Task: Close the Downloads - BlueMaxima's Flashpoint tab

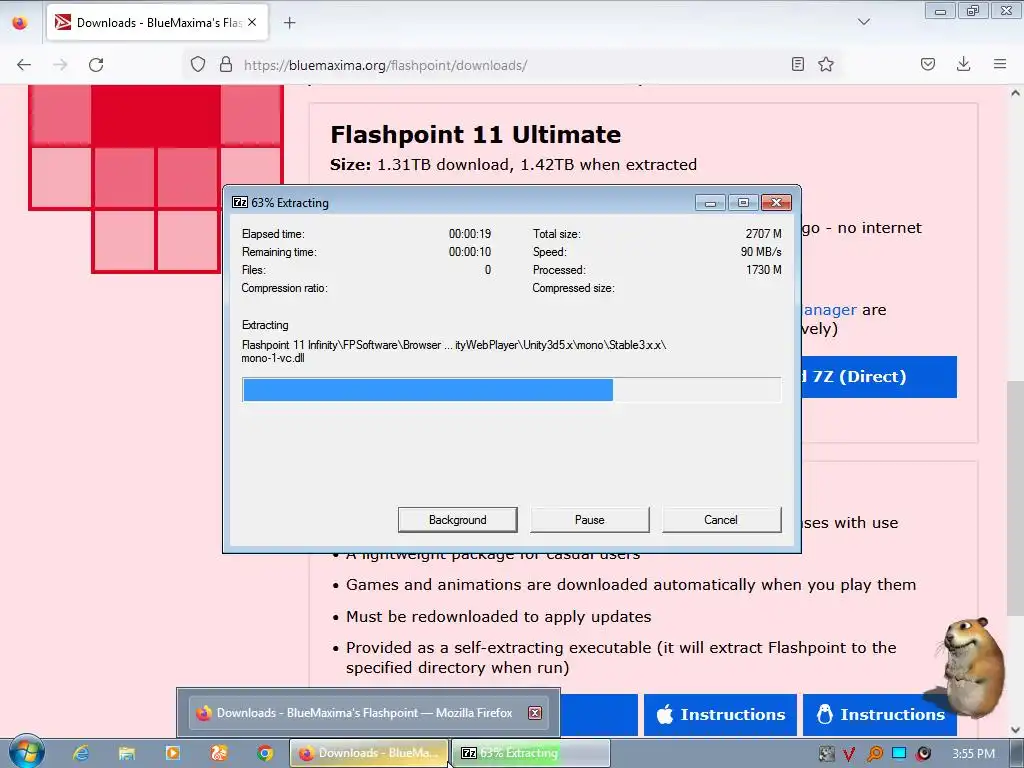Action: coord(252,22)
